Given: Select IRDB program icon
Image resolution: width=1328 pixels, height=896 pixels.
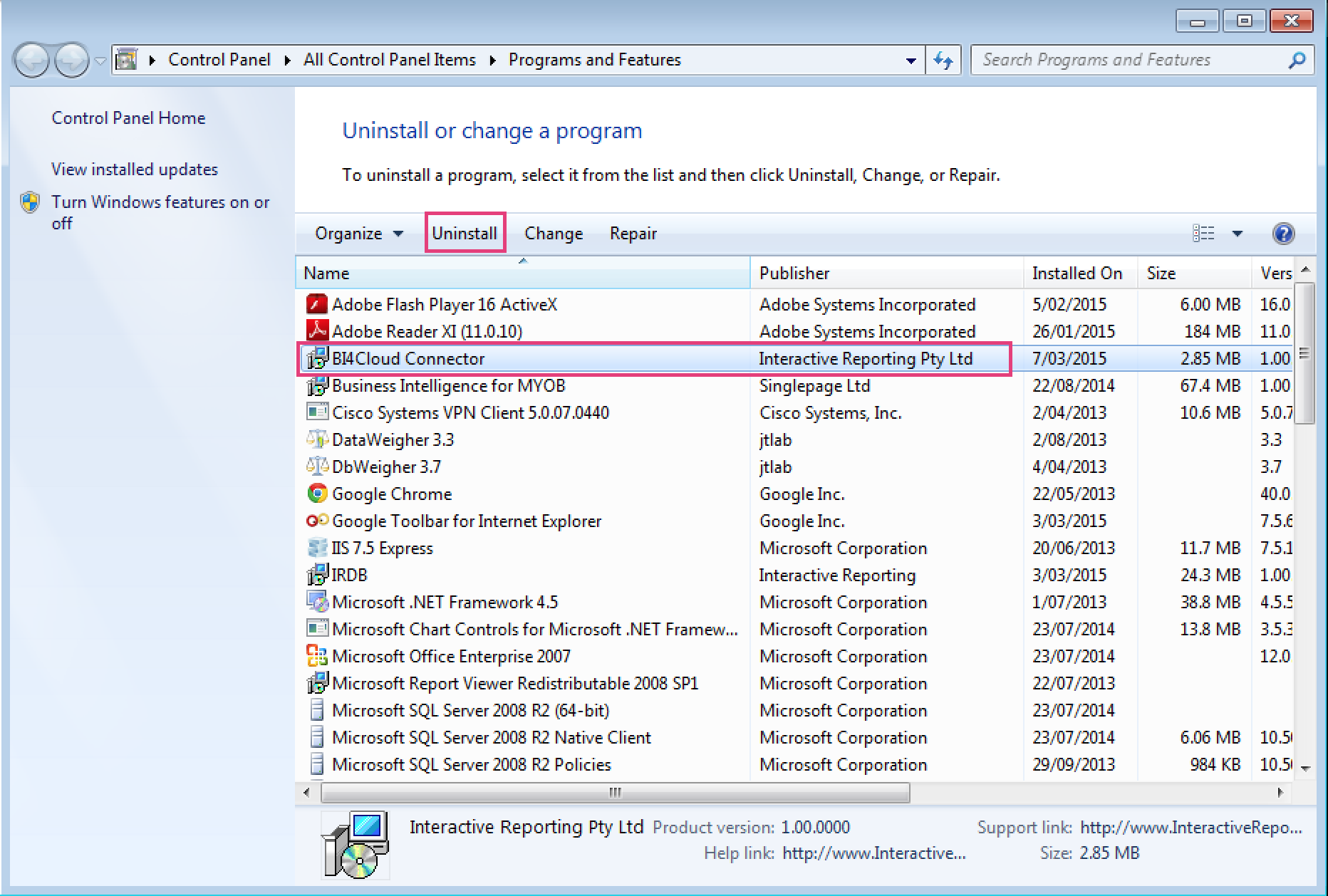Looking at the screenshot, I should point(317,575).
